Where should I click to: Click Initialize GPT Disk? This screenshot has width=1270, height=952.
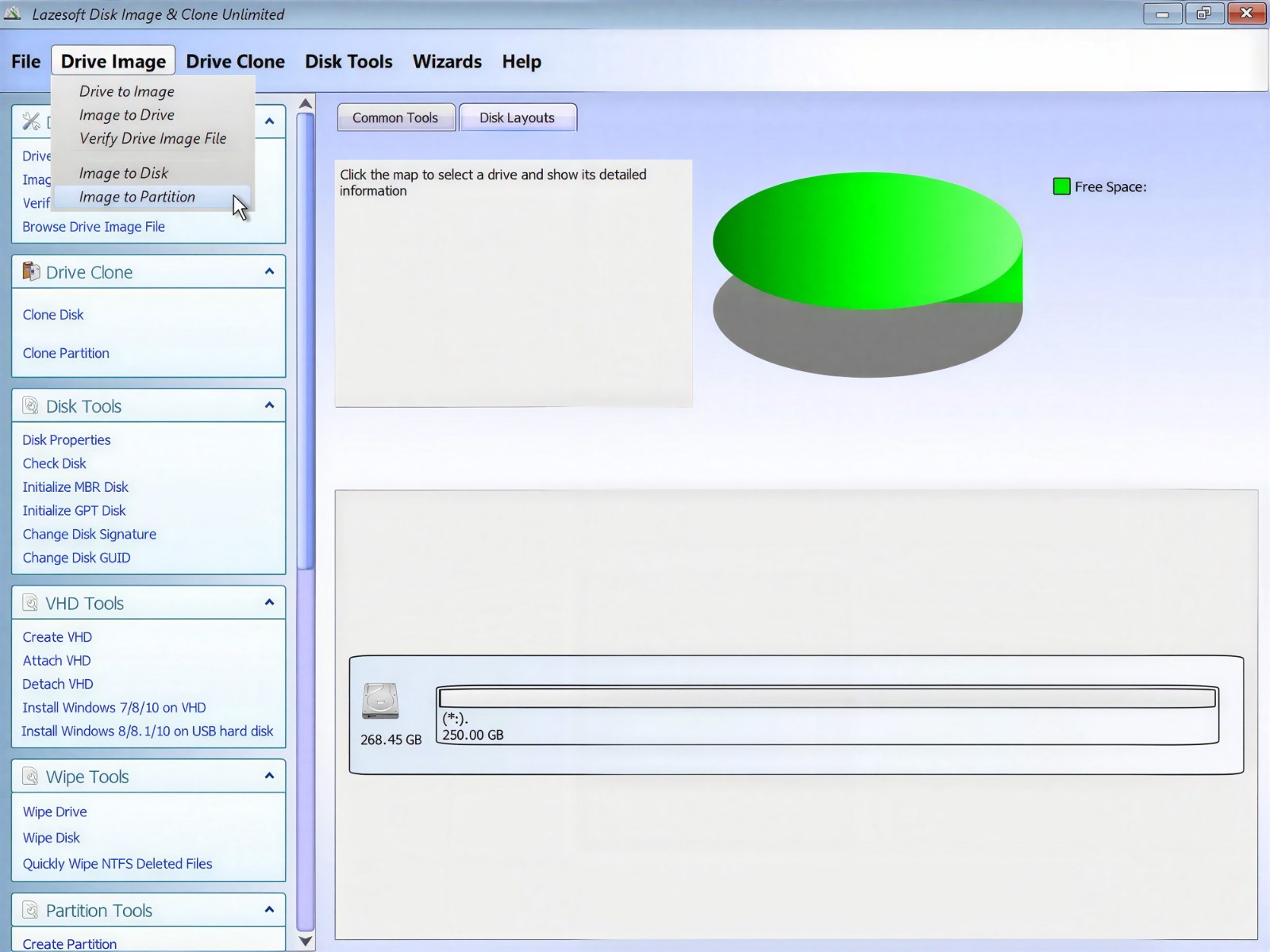tap(74, 510)
